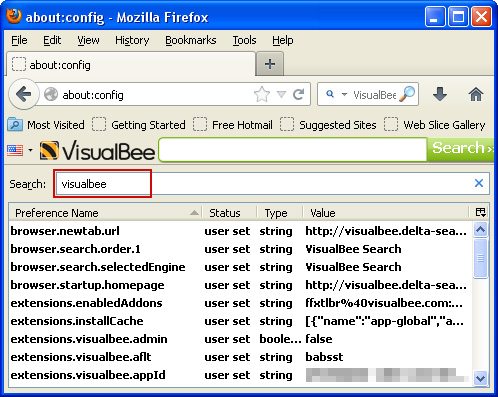The width and height of the screenshot is (498, 397).
Task: Select the about:config tab
Action: (131, 64)
